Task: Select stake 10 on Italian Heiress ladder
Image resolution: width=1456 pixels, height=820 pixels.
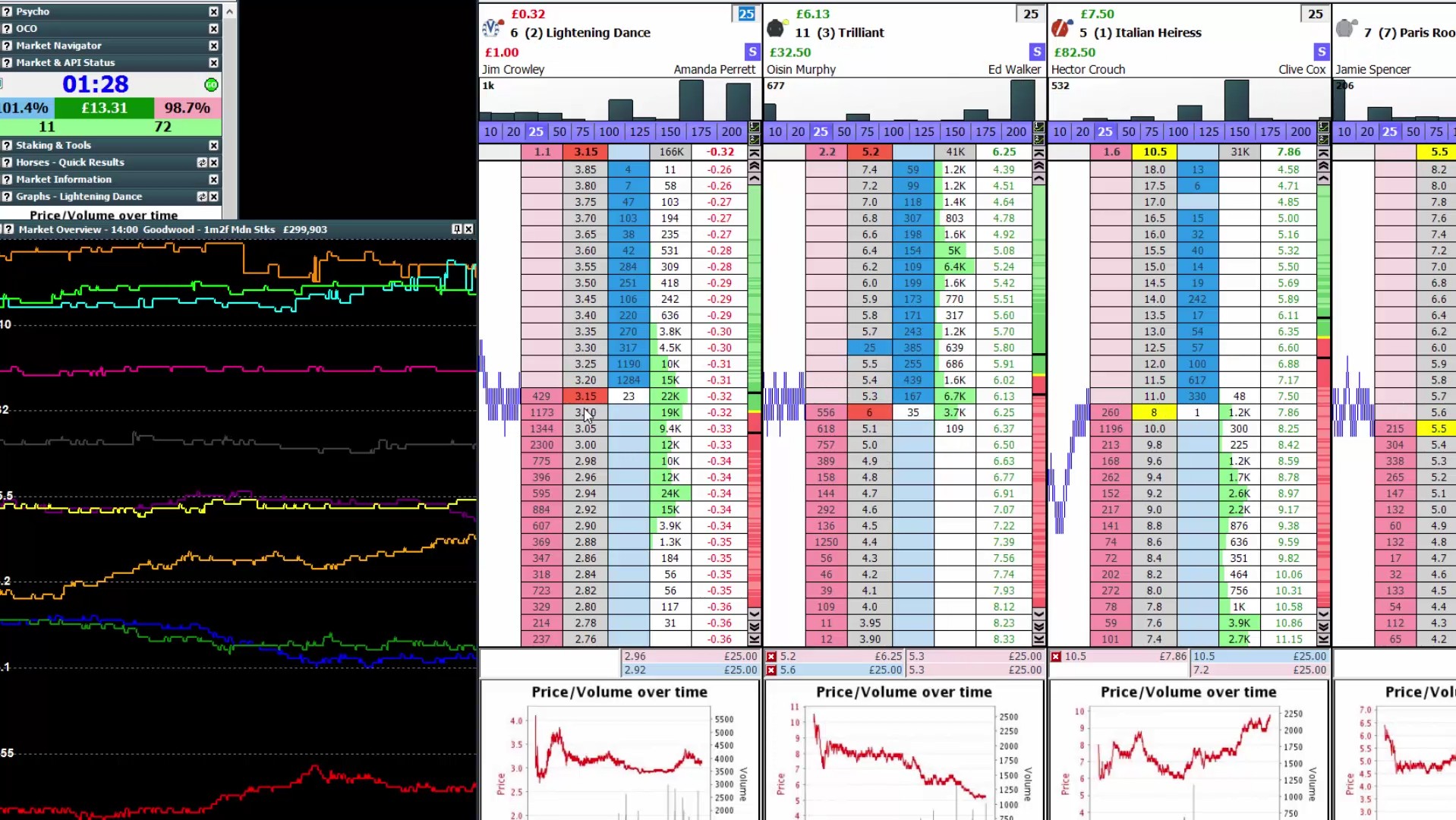Action: click(x=1060, y=132)
